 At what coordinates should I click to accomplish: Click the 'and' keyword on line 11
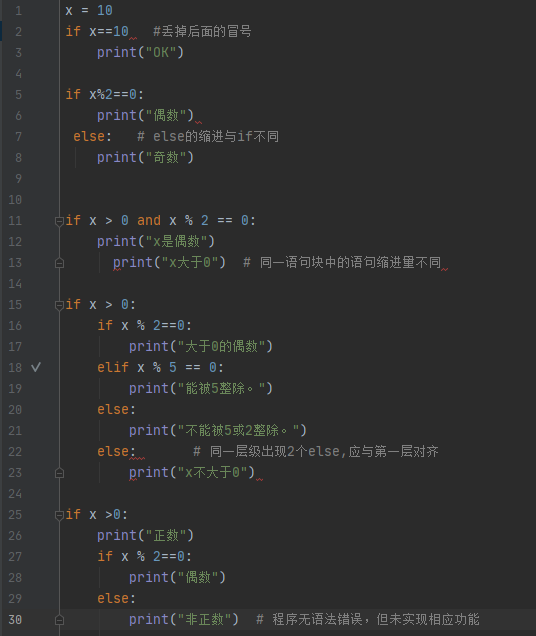tap(149, 220)
